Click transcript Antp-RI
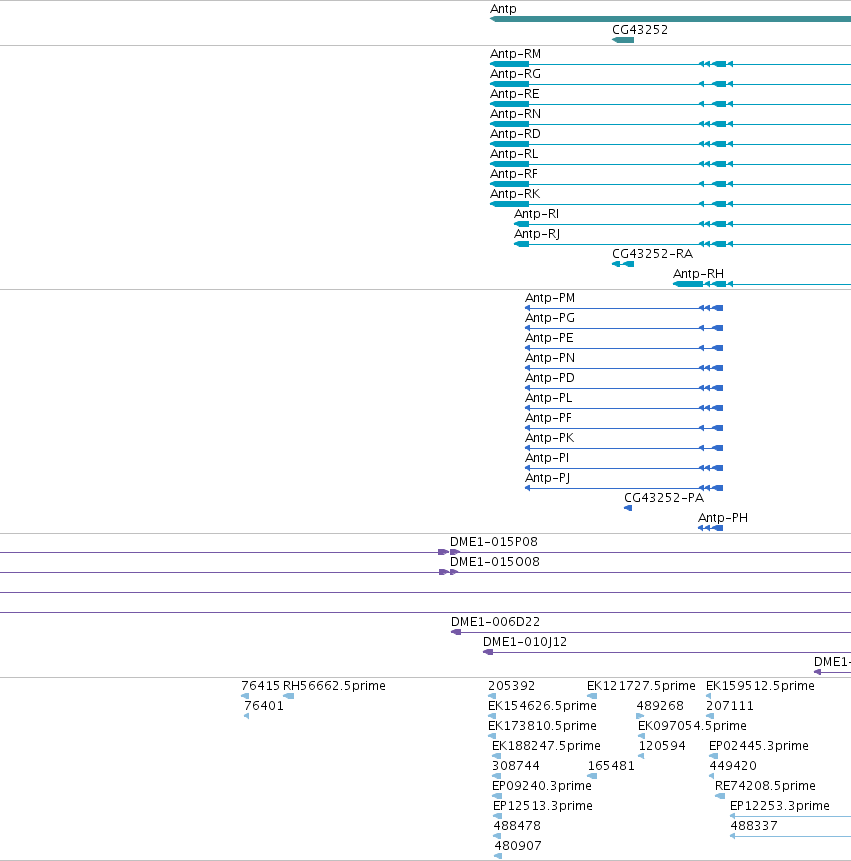 pyautogui.click(x=536, y=214)
